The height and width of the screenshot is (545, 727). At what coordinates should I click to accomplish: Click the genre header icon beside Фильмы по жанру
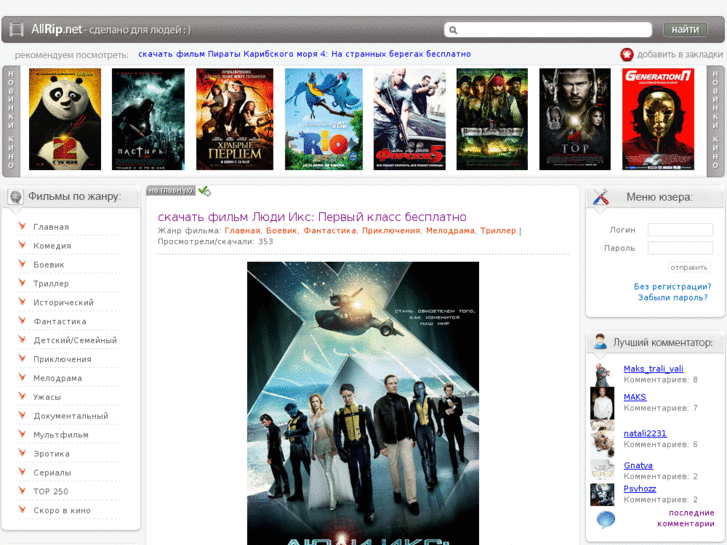point(16,197)
